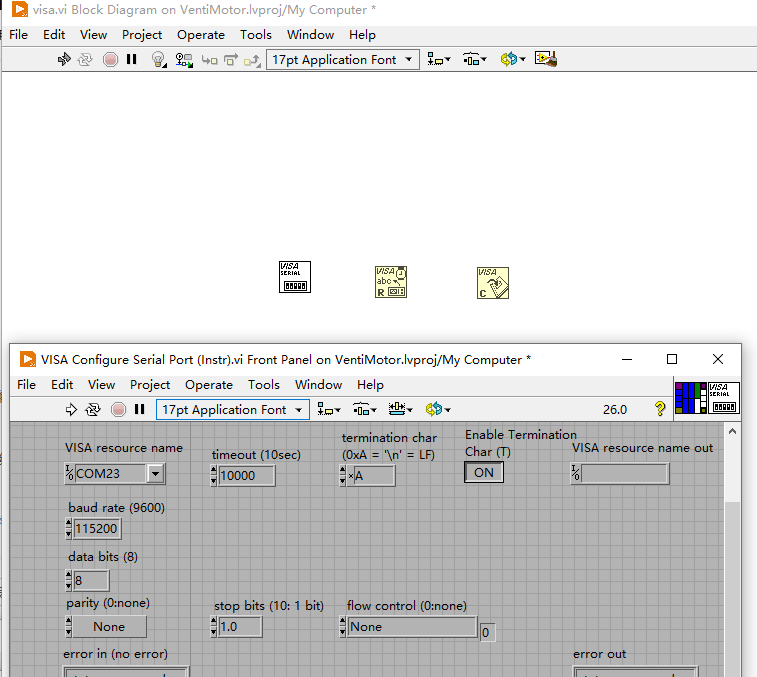
Task: Open File menu of visa.vi Block Diagram
Action: [18, 35]
